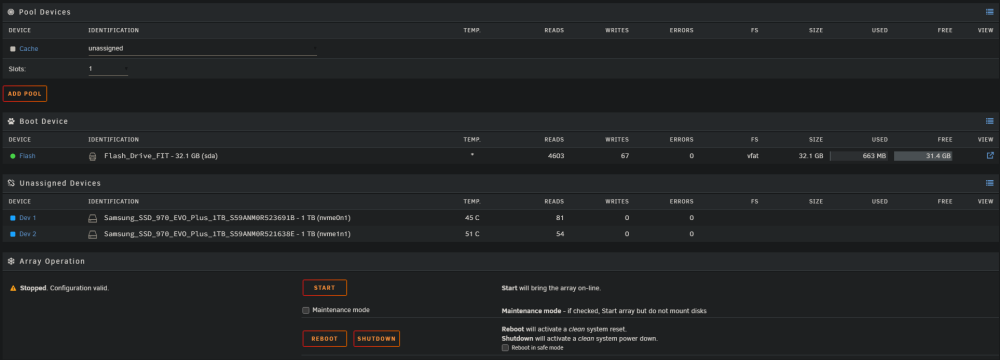Click the Array Operation section title
This screenshot has height=360, width=1000.
tap(52, 261)
